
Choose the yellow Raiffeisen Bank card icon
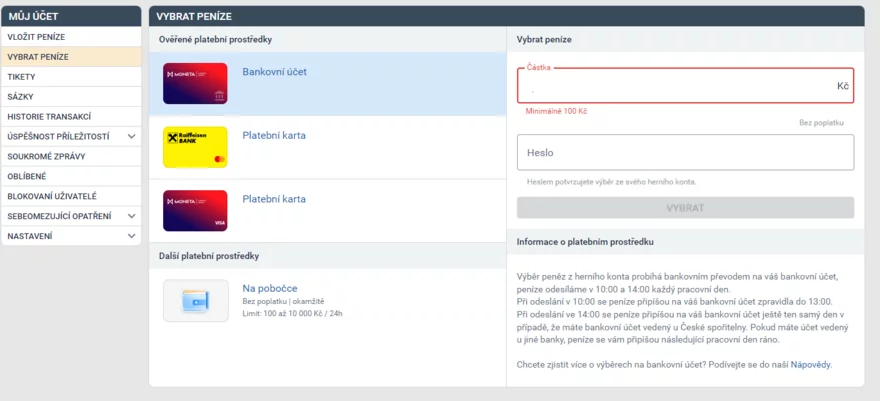pyautogui.click(x=195, y=147)
